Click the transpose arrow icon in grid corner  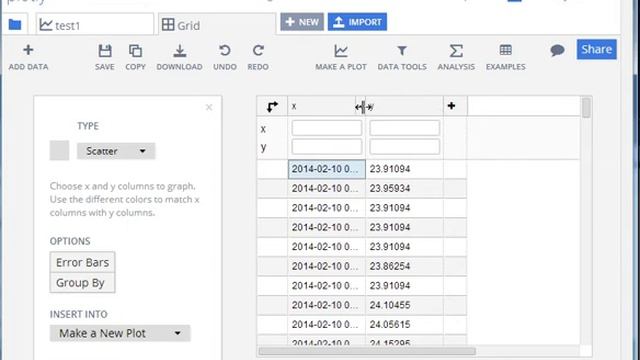click(x=272, y=107)
